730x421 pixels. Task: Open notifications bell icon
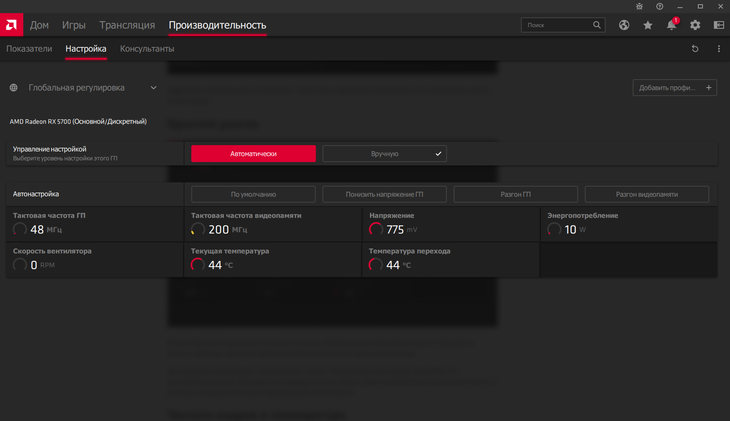click(671, 25)
